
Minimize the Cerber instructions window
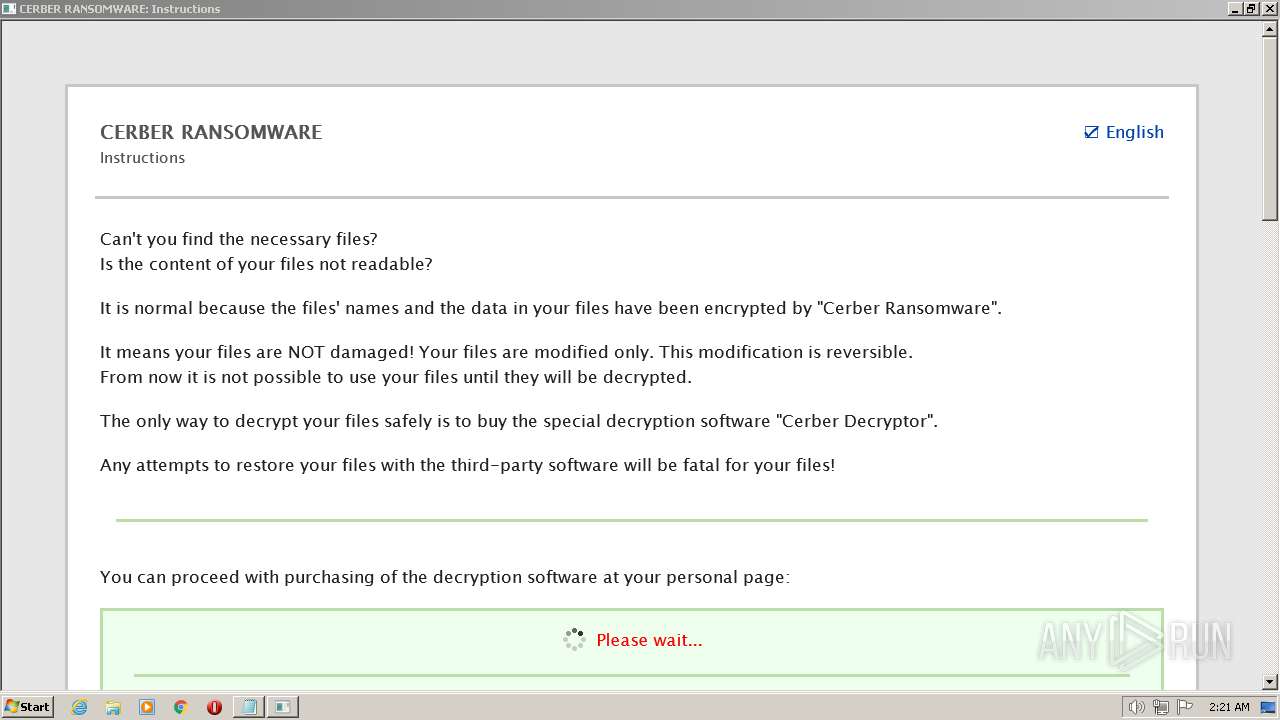click(1235, 9)
